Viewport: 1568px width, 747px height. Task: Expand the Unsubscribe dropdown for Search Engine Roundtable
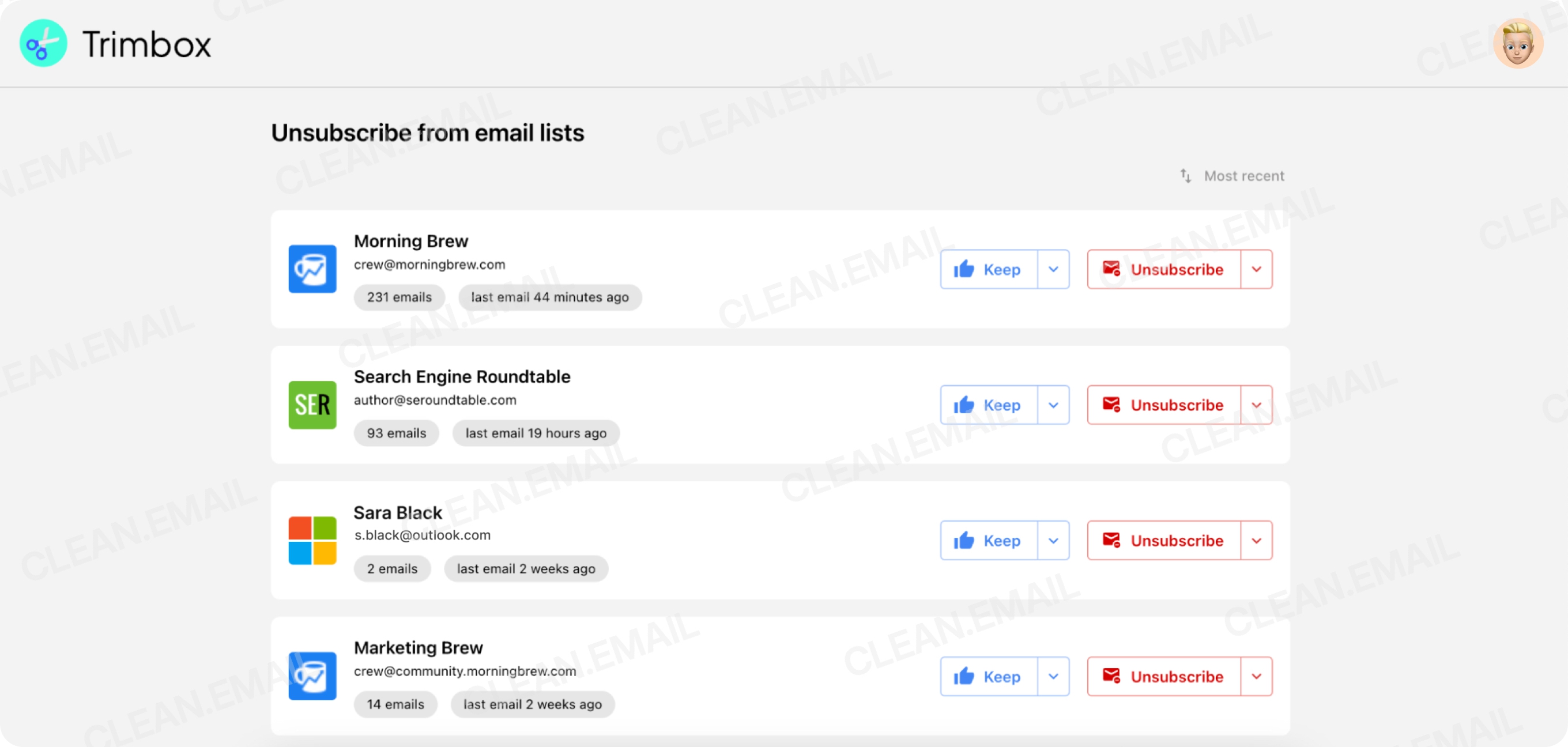1256,405
